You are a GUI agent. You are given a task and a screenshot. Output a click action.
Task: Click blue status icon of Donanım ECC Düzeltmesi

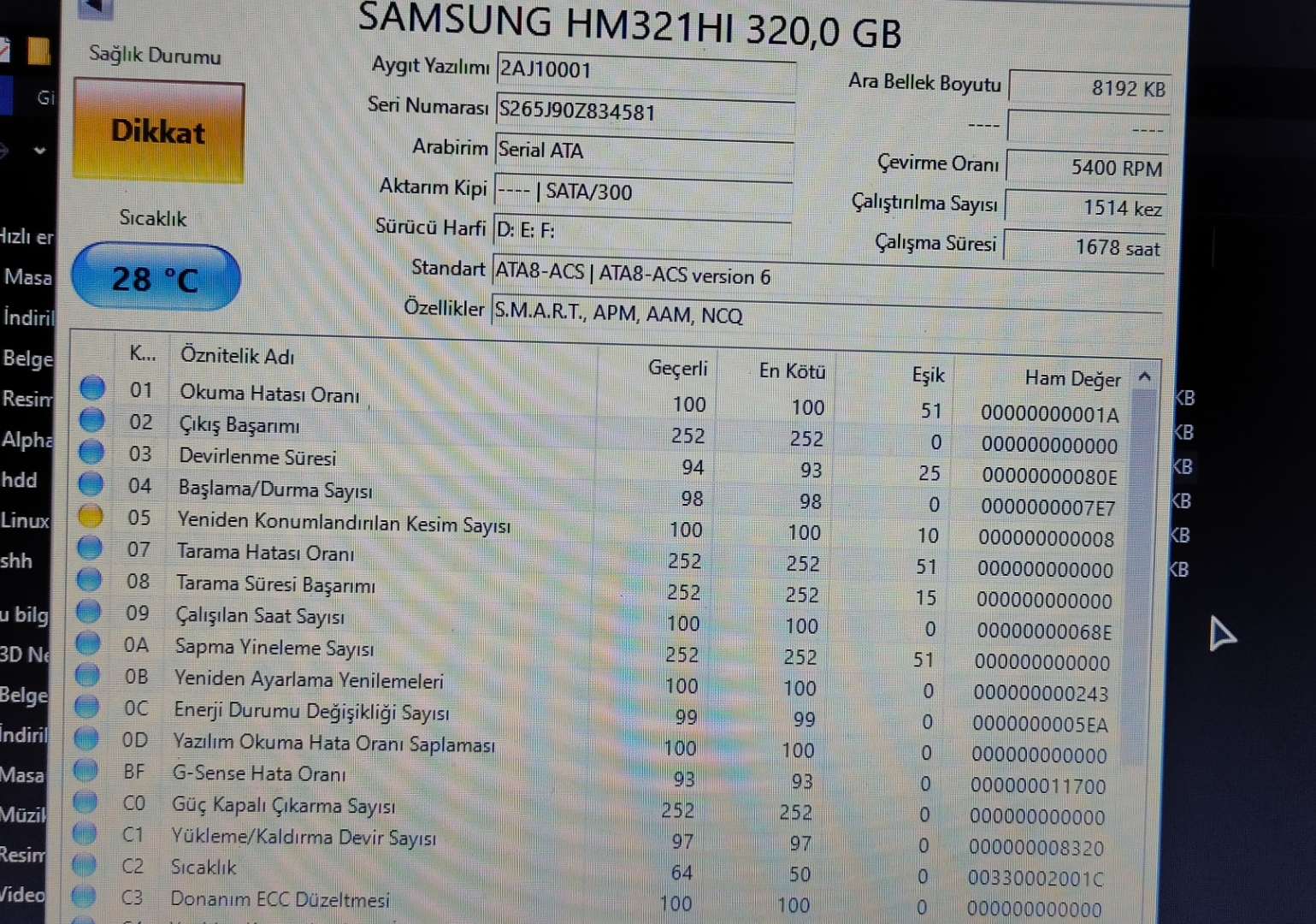[x=83, y=896]
